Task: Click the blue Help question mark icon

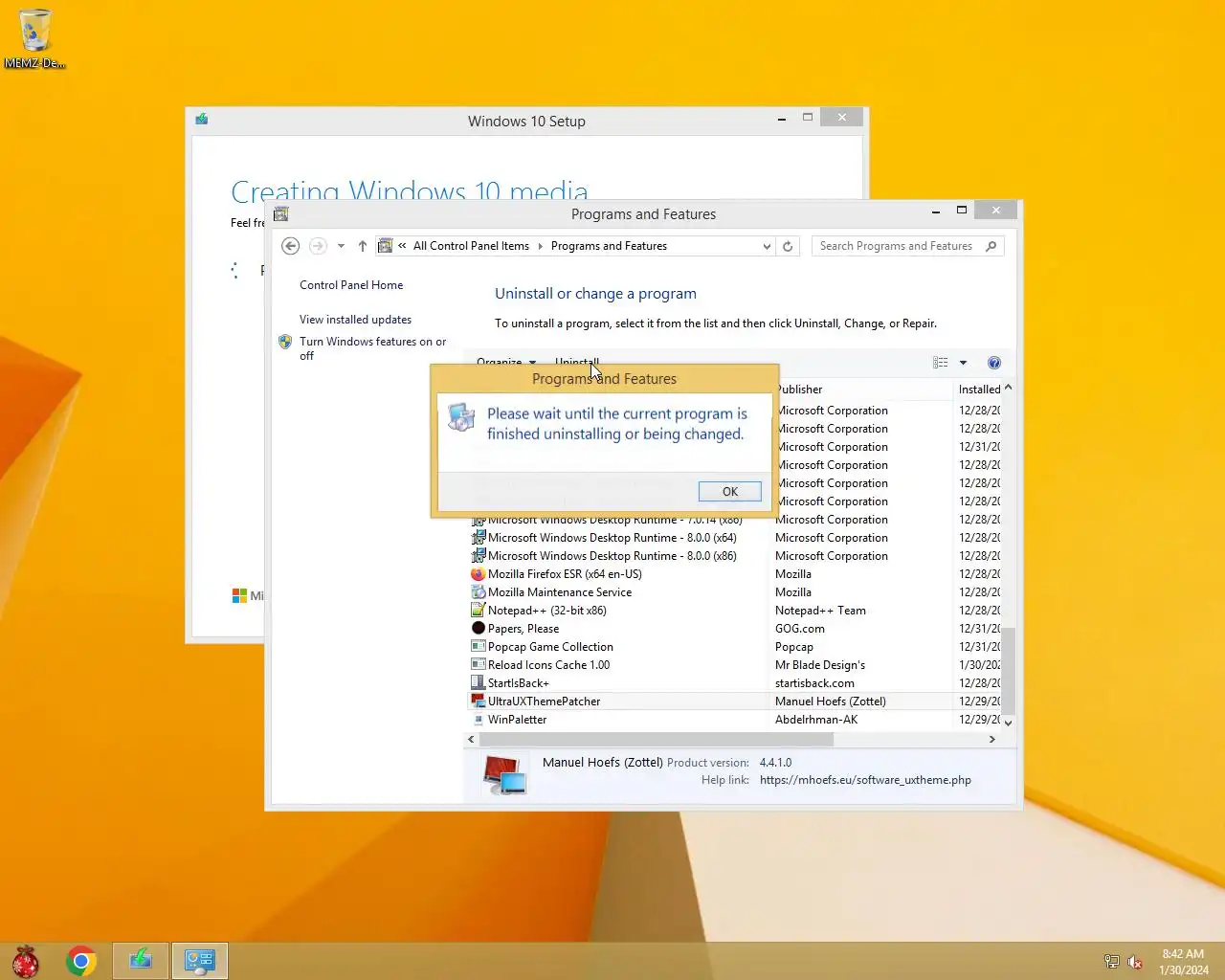Action: pos(994,363)
